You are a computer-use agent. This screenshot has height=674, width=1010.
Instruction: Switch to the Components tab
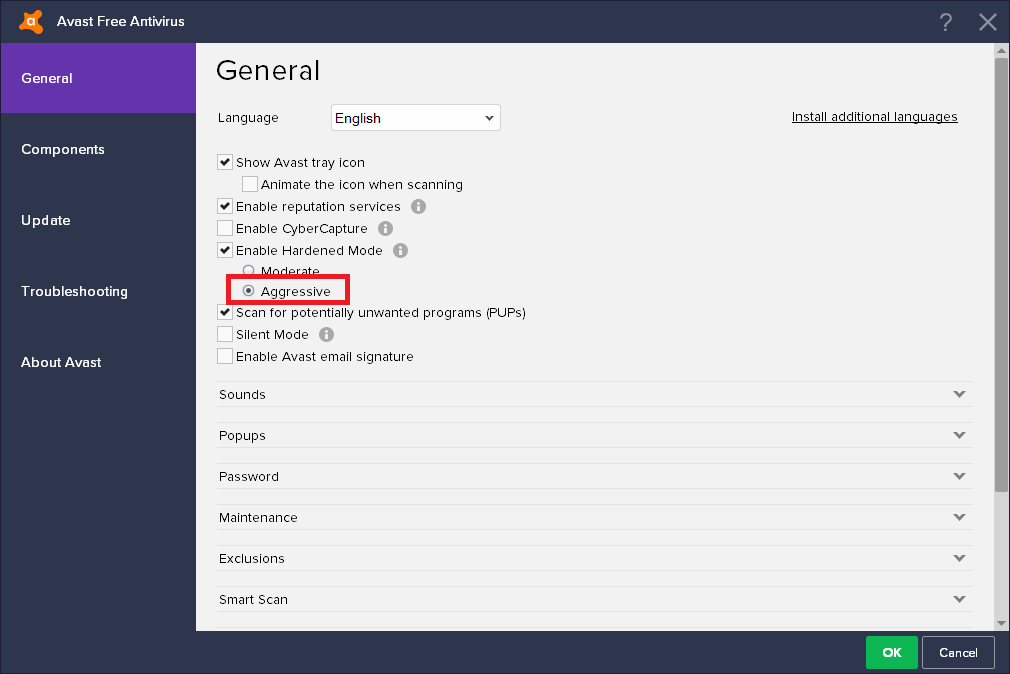(63, 149)
